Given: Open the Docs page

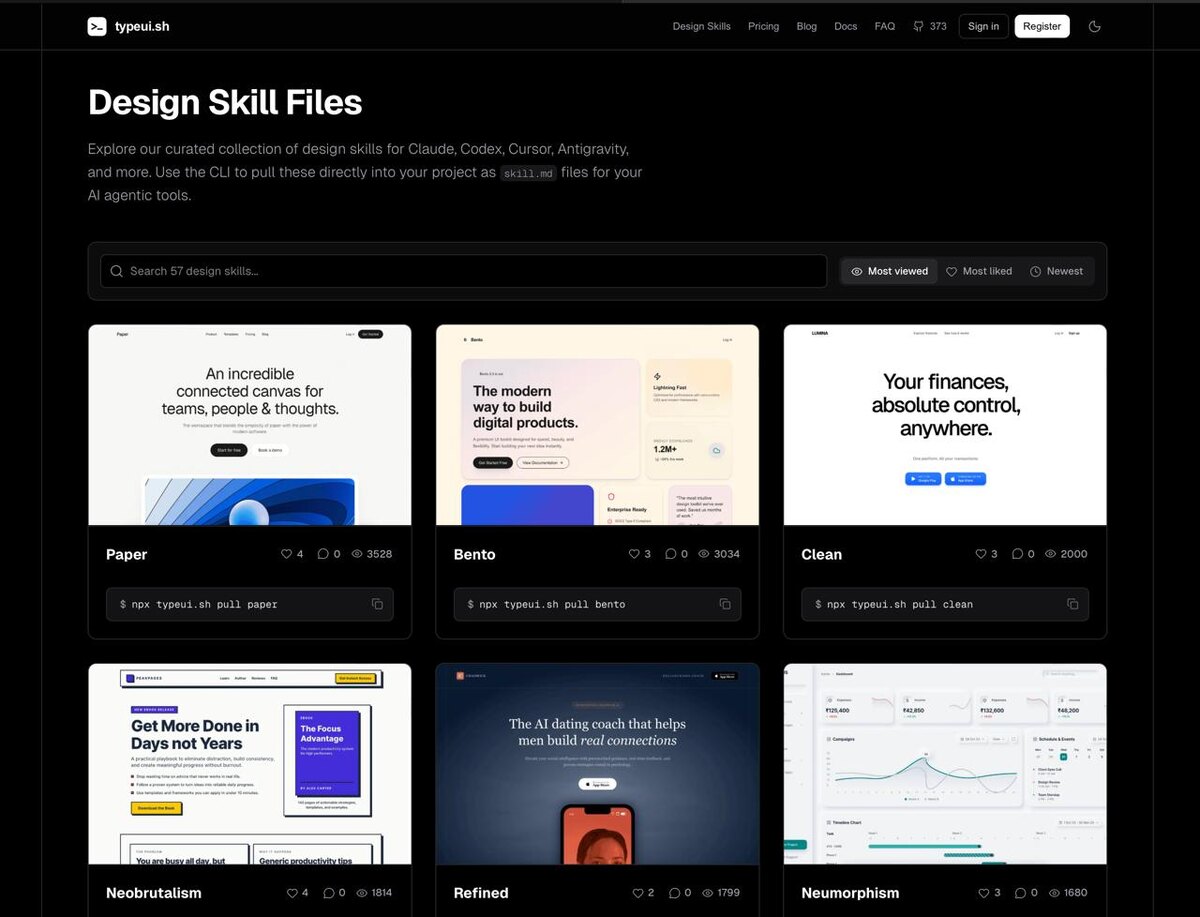Looking at the screenshot, I should [x=845, y=26].
